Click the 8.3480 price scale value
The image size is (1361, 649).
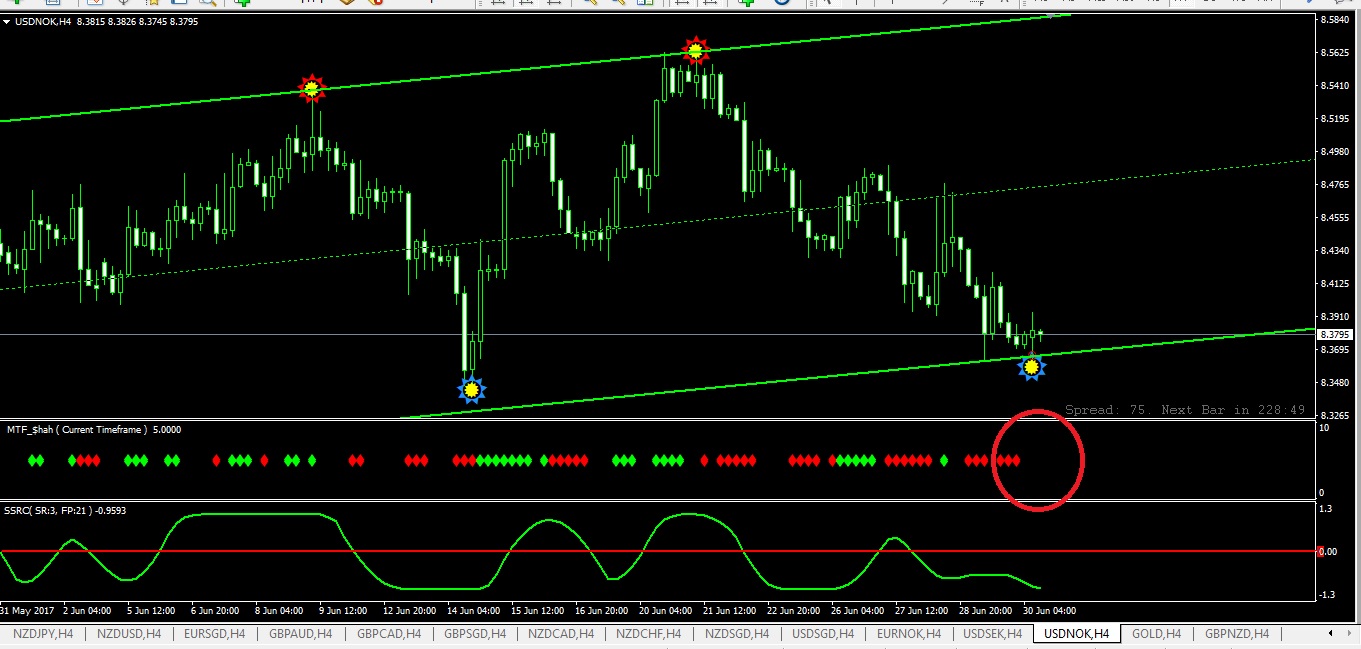1335,383
